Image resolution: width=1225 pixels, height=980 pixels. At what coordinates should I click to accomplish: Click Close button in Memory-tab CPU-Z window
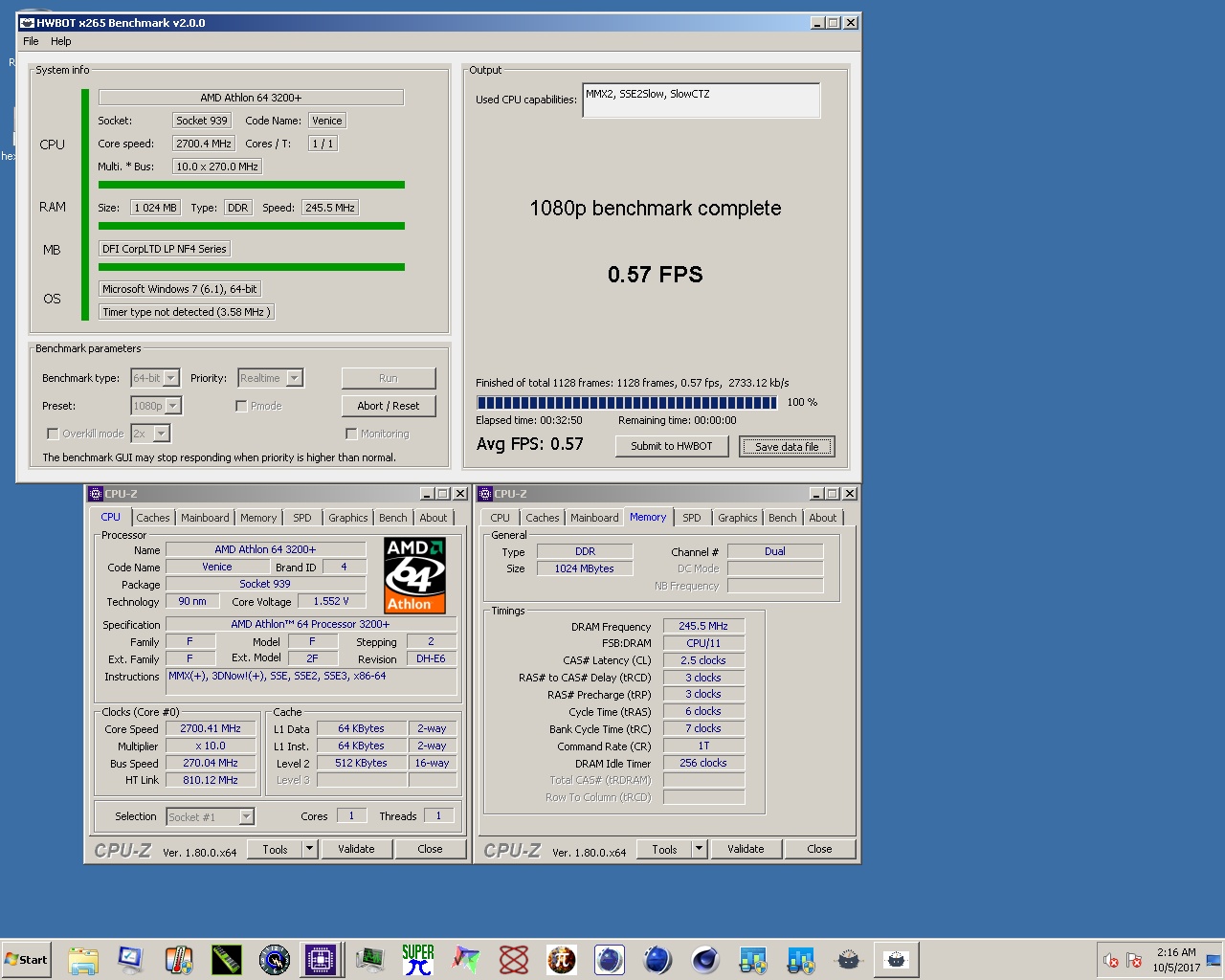point(819,849)
